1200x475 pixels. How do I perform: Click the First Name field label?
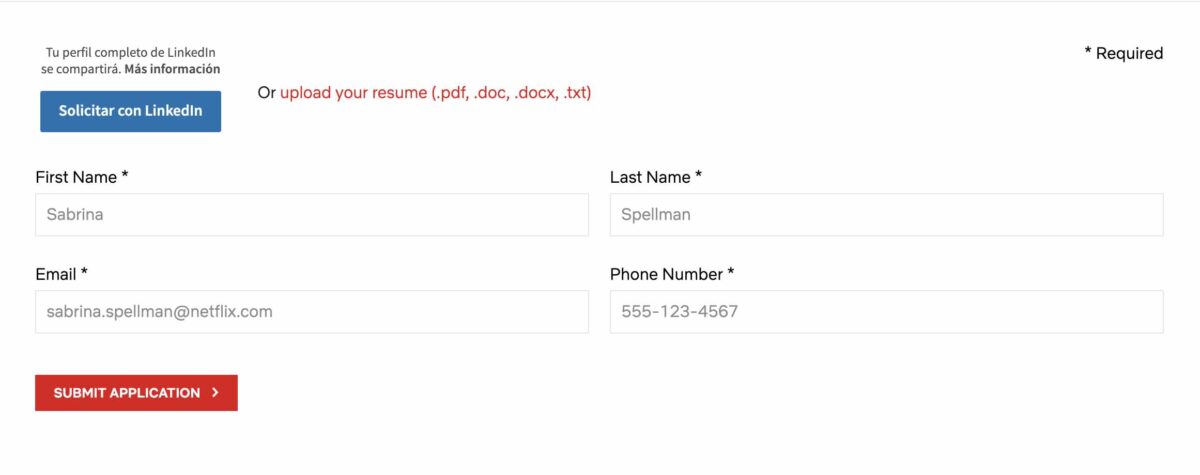click(x=76, y=177)
